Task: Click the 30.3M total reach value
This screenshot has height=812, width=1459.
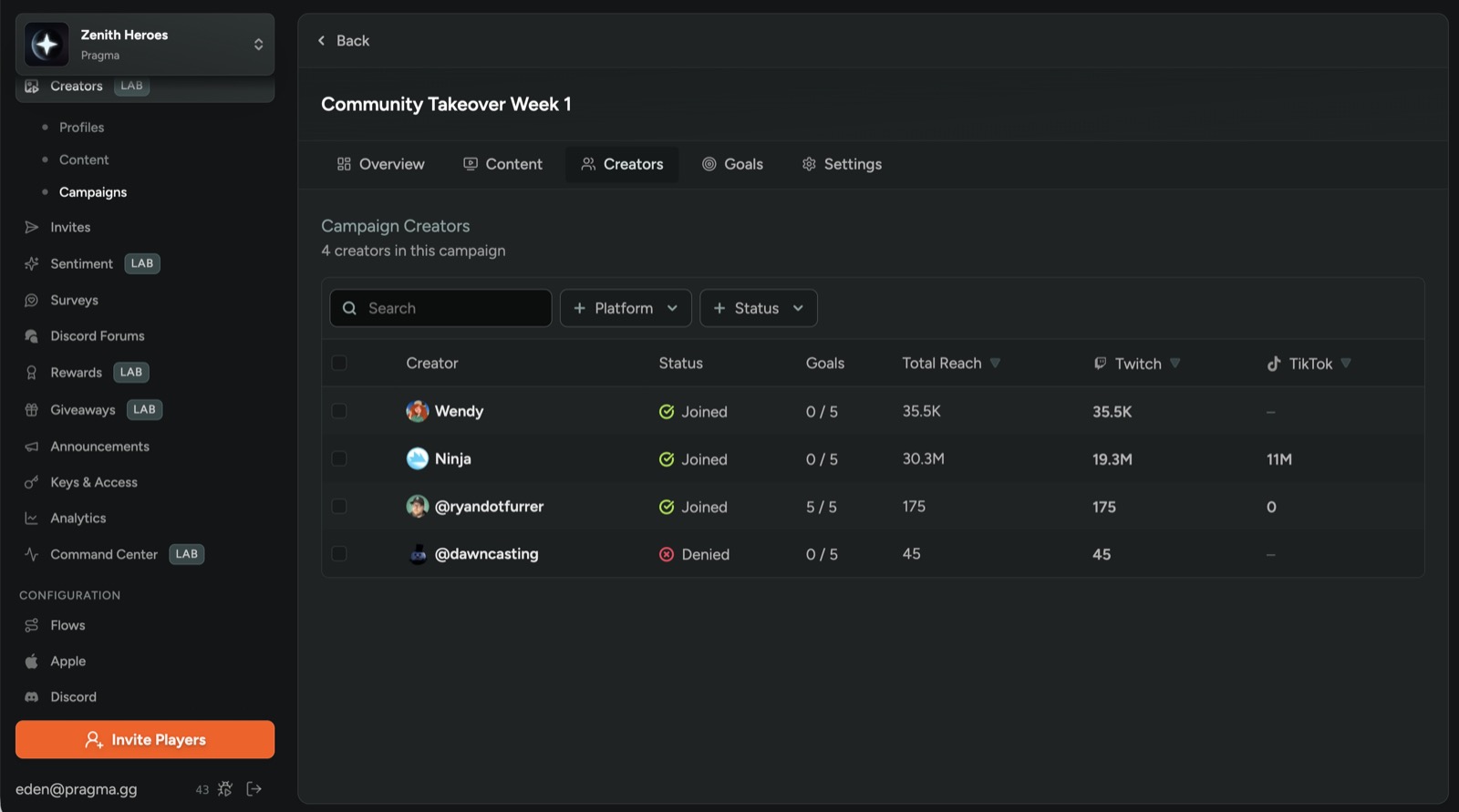Action: tap(924, 458)
